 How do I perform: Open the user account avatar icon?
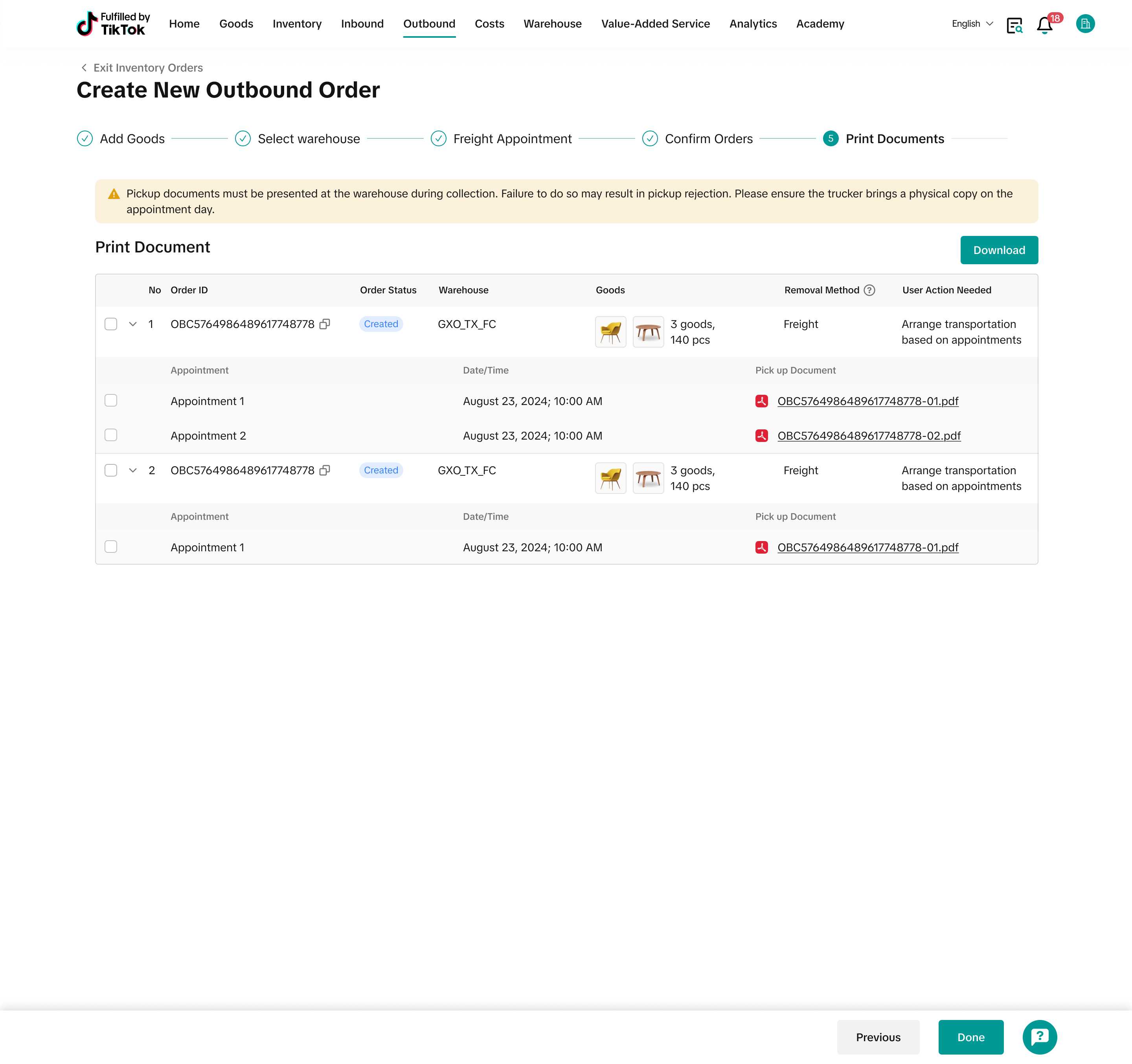point(1085,24)
